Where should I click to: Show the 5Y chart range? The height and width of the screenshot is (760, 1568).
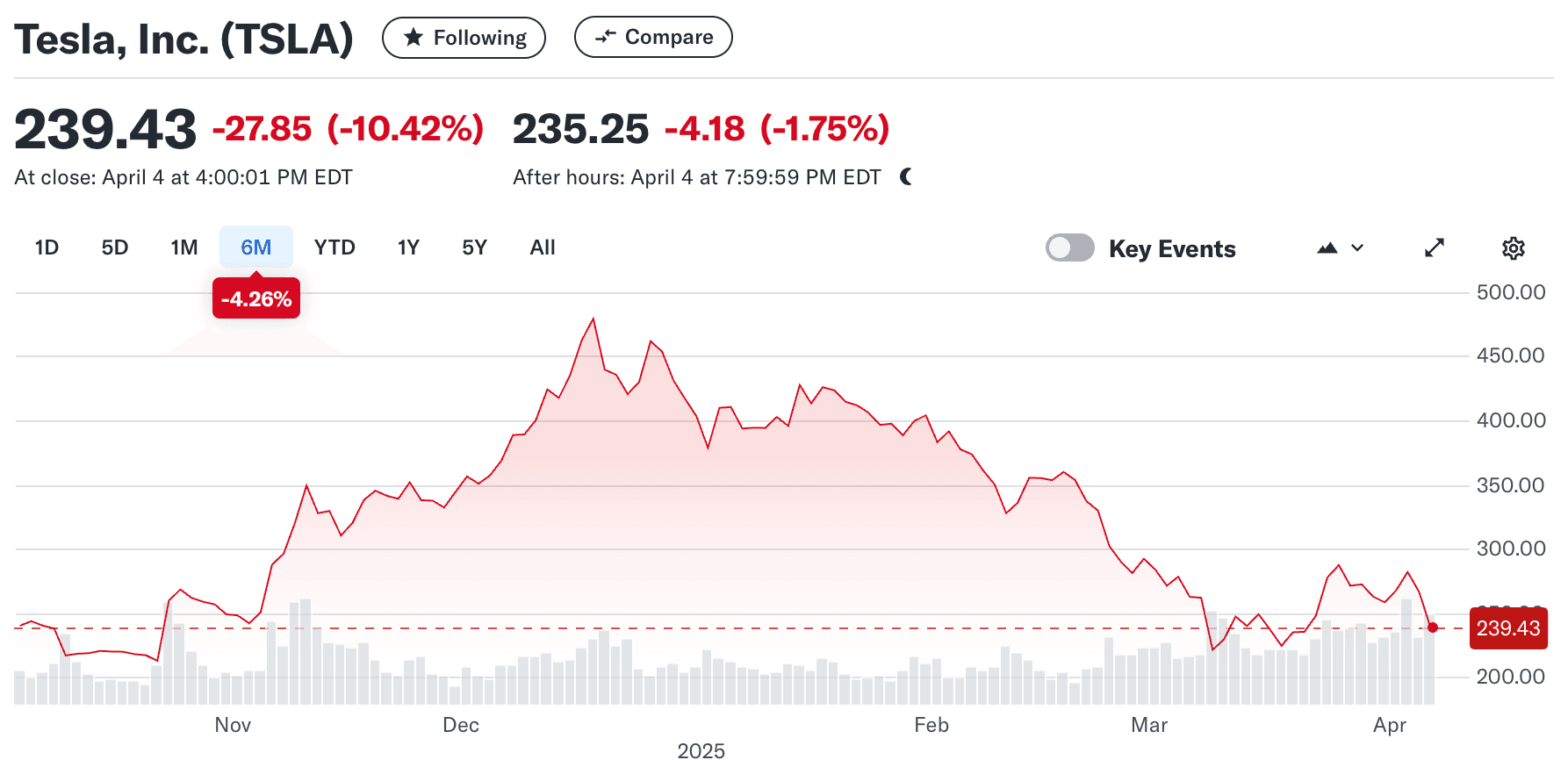[x=474, y=247]
